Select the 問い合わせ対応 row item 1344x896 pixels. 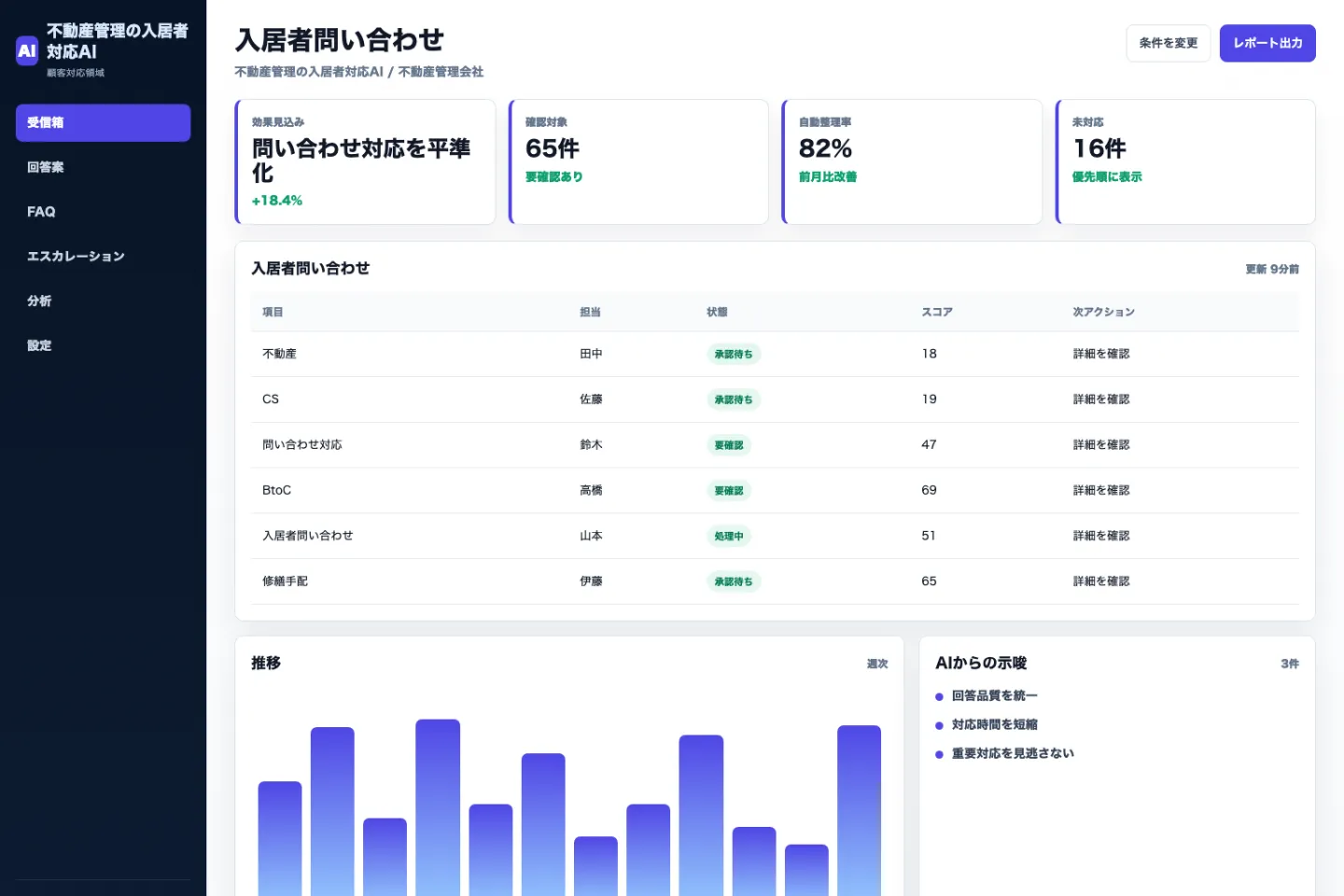click(301, 445)
